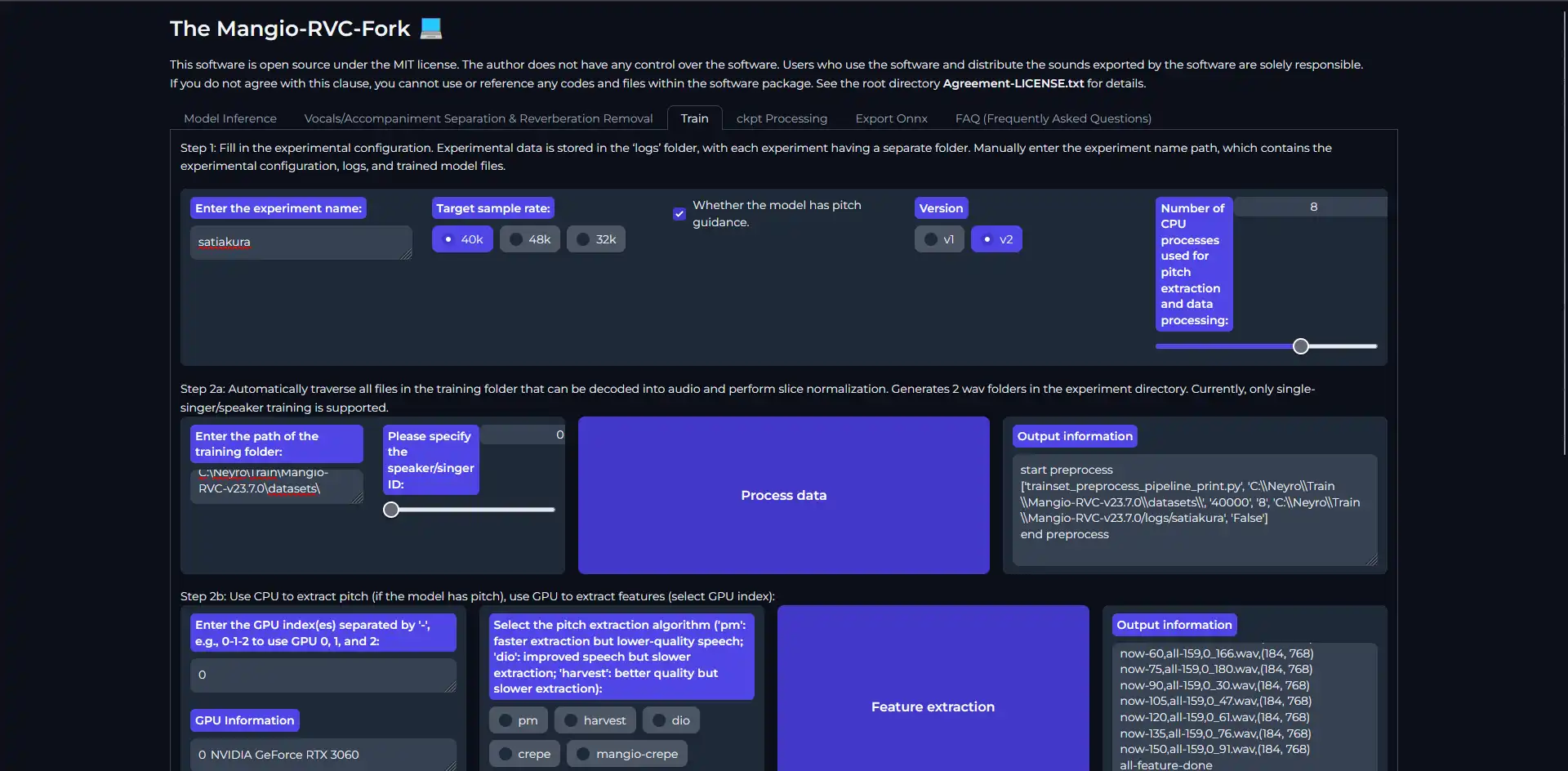
Task: Click the feature extraction output information log
Action: [1244, 707]
